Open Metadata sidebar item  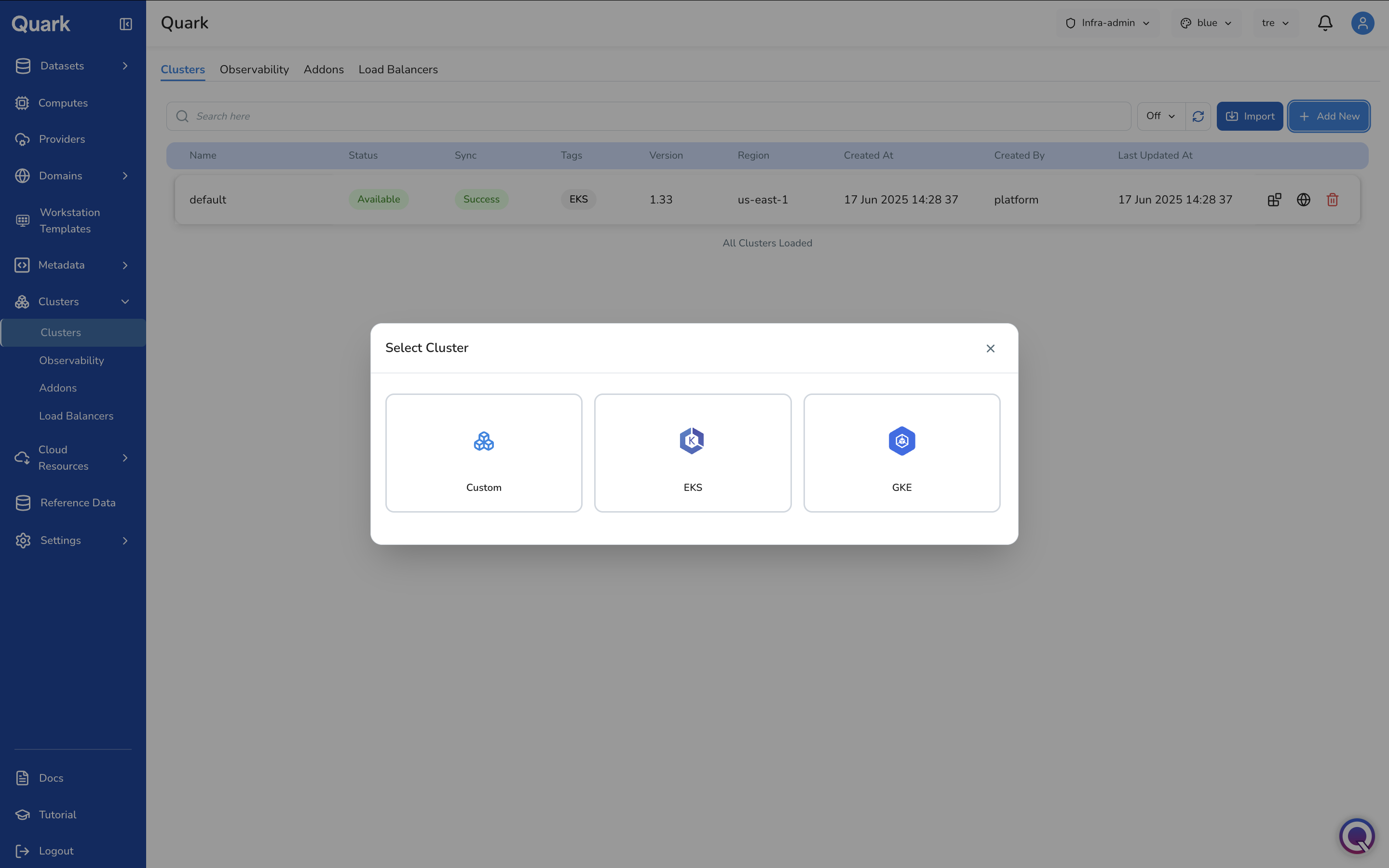tap(61, 265)
